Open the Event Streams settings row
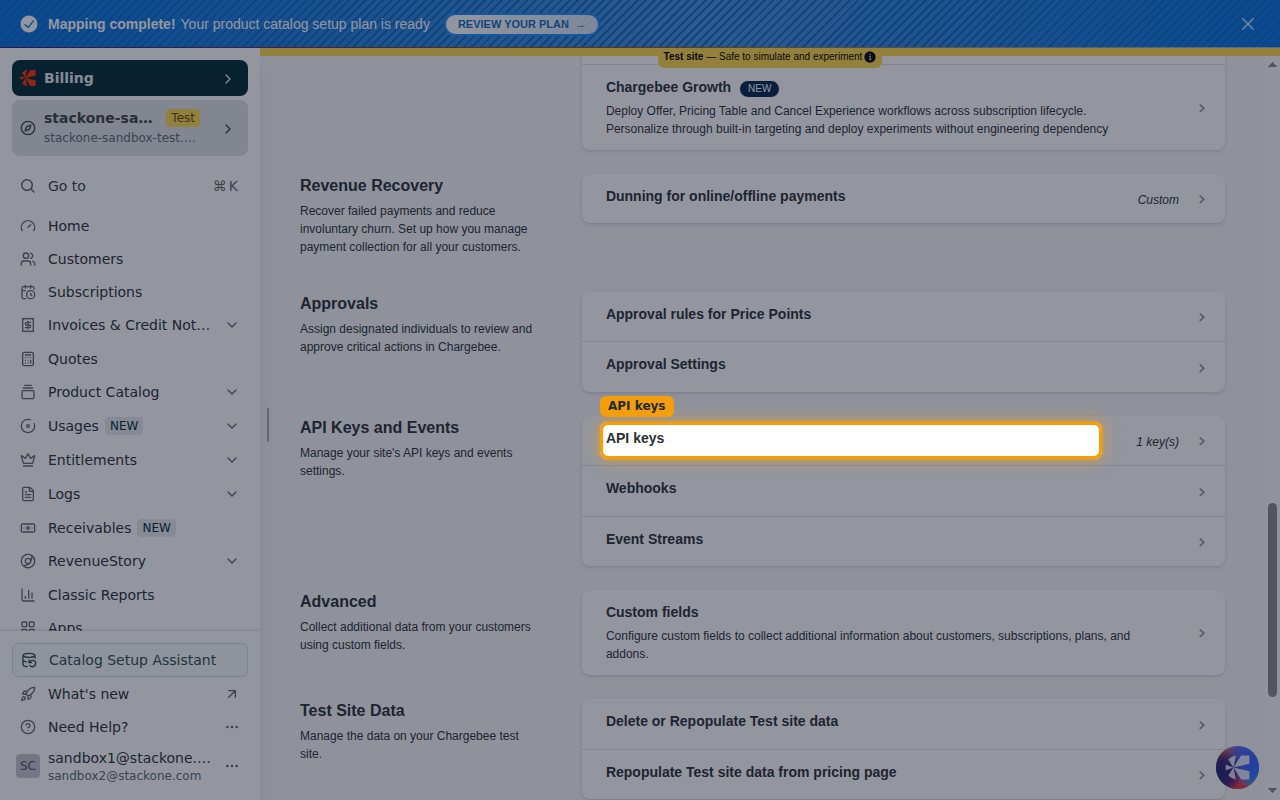 pos(903,541)
